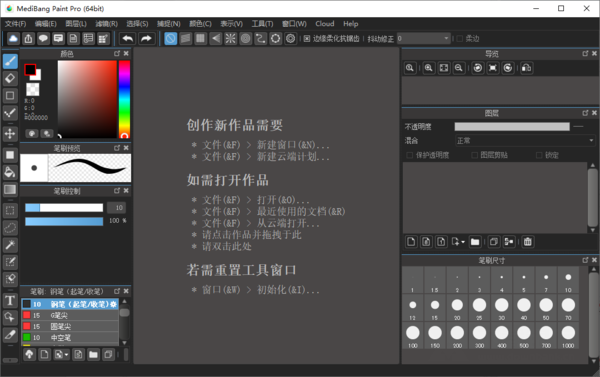This screenshot has width=600, height=377.
Task: Select the Text tool
Action: click(x=10, y=300)
